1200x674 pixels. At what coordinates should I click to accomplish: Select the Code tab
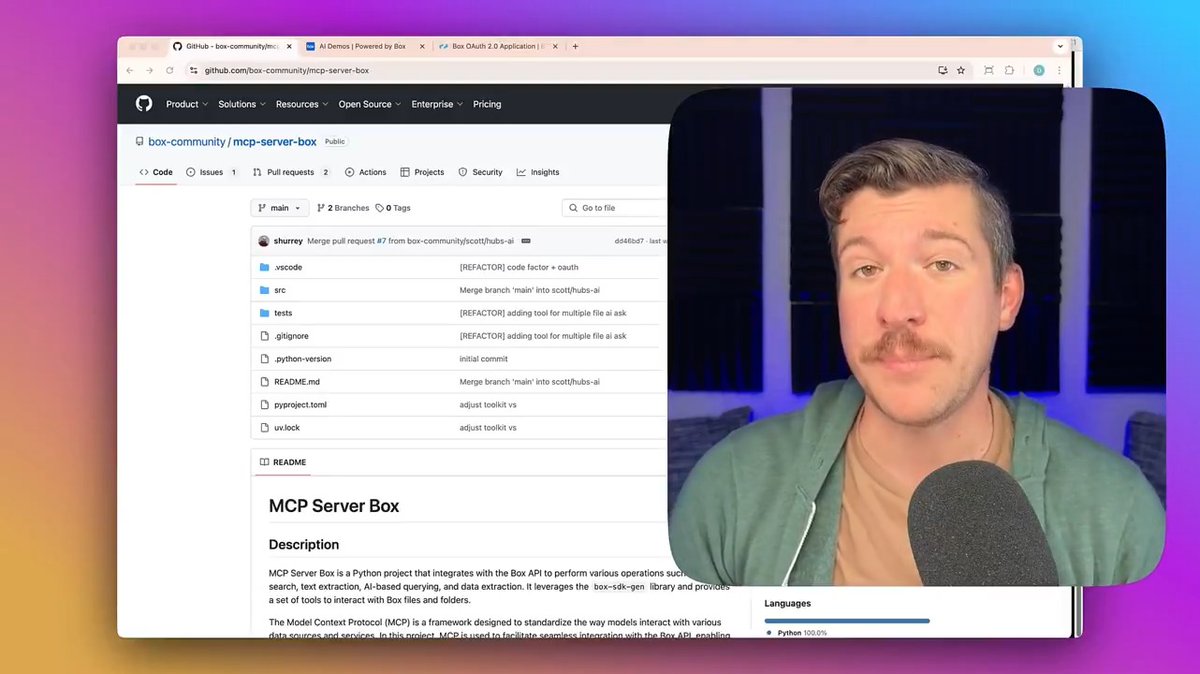pyautogui.click(x=156, y=172)
